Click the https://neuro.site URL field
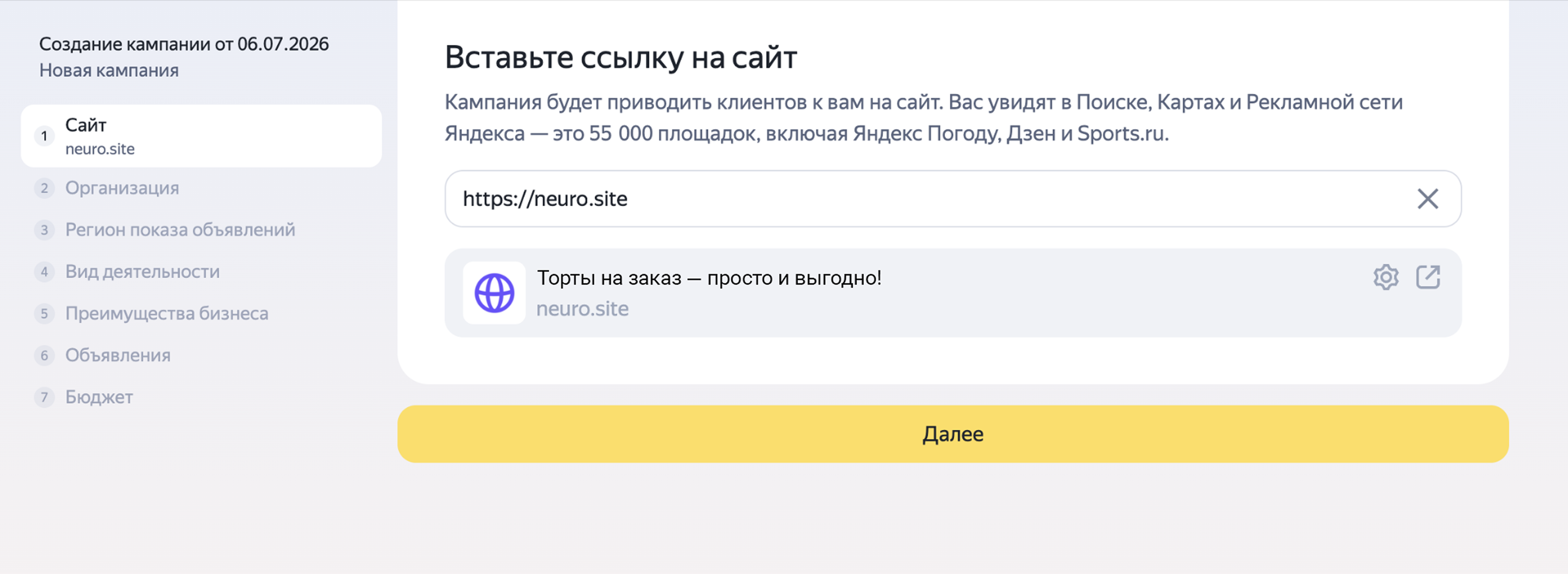The height and width of the screenshot is (574, 1568). pyautogui.click(x=952, y=199)
